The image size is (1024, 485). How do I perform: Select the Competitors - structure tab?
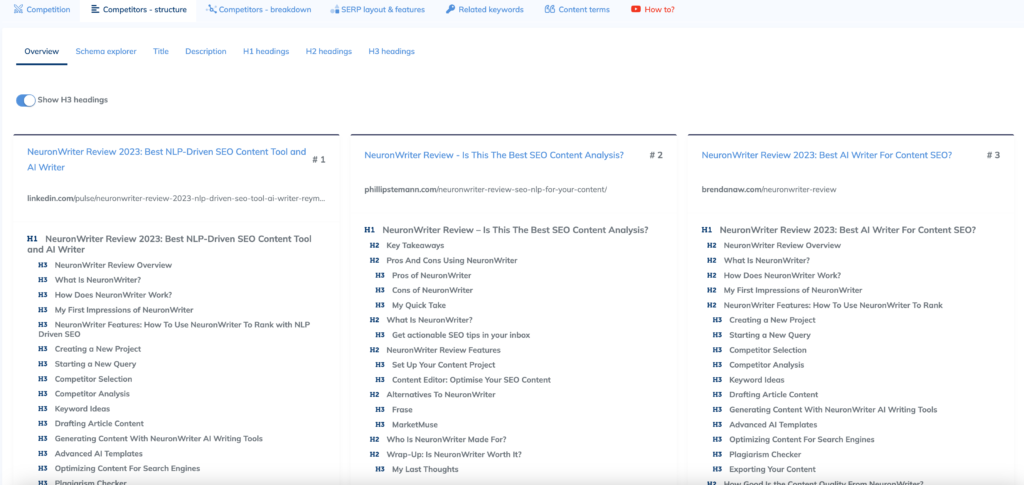coord(138,10)
